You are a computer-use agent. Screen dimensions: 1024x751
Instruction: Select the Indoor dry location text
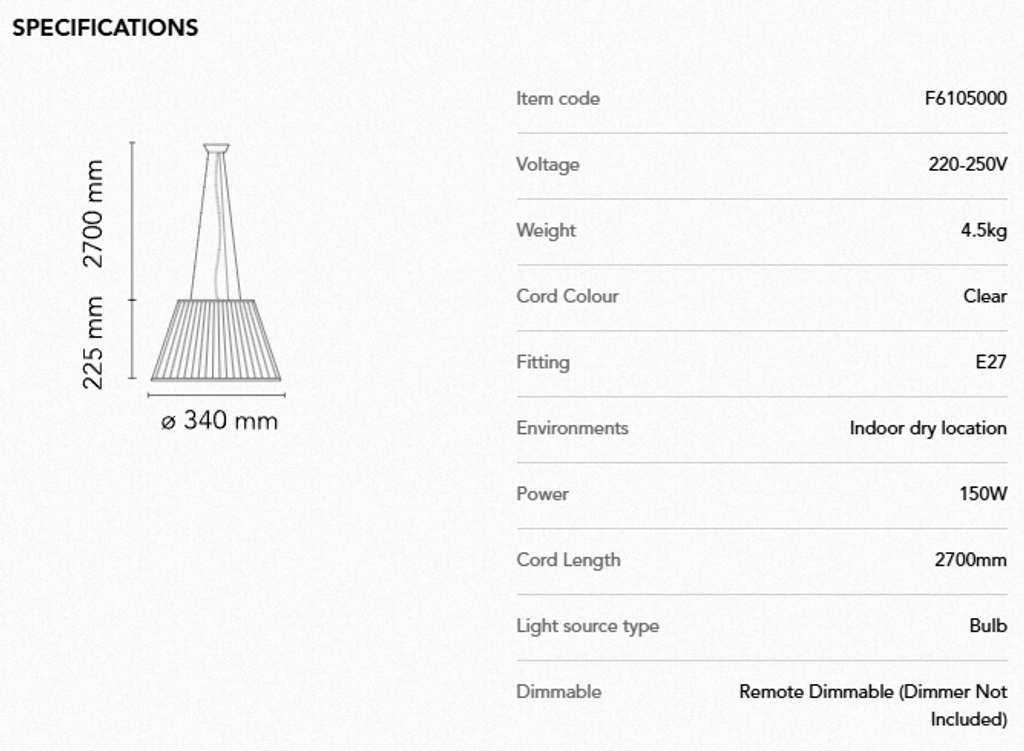[x=928, y=428]
